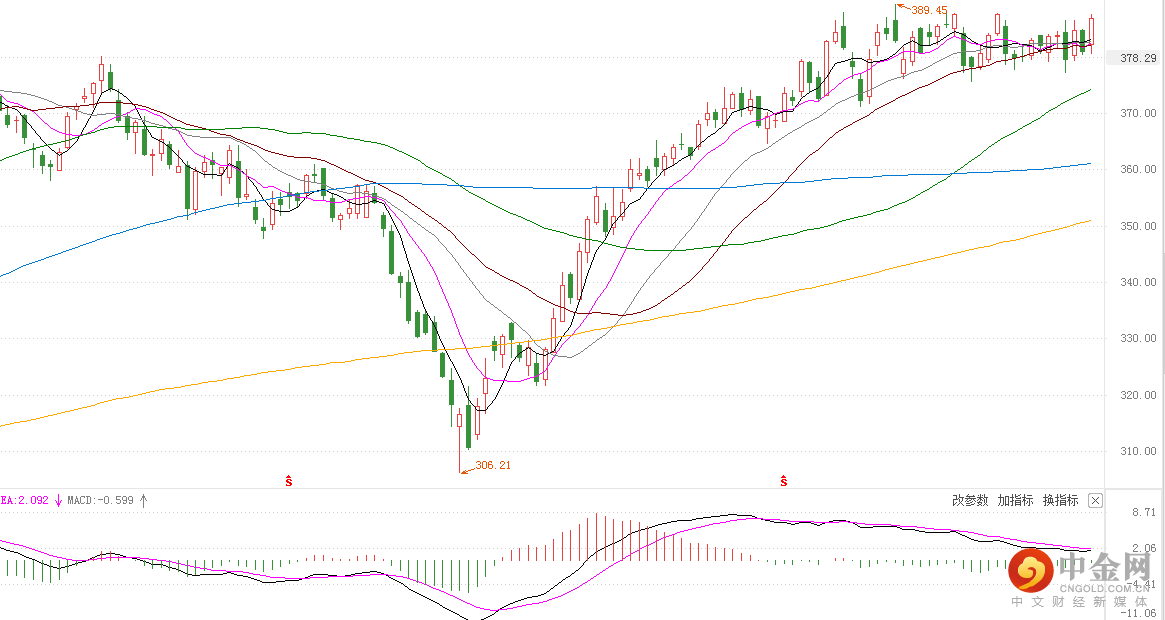This screenshot has width=1165, height=620.
Task: Close the MACD indicator panel
Action: tap(1096, 500)
